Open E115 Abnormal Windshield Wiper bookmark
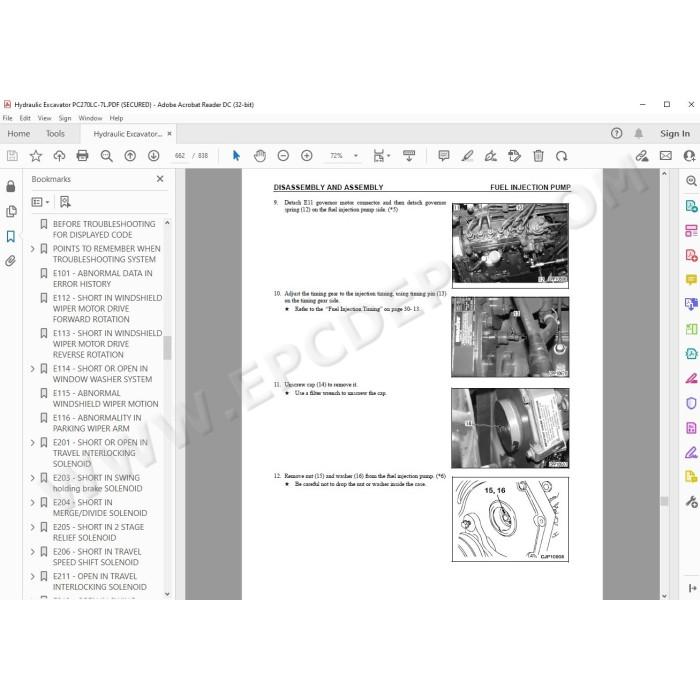 (105, 399)
